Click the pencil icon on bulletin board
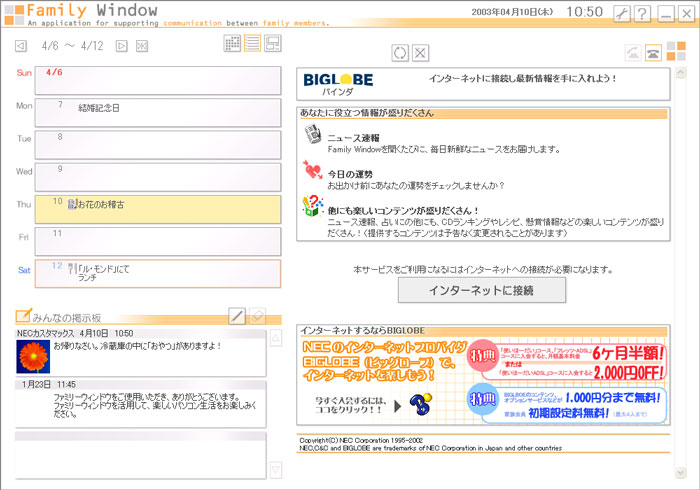700x490 pixels. pyautogui.click(x=237, y=316)
